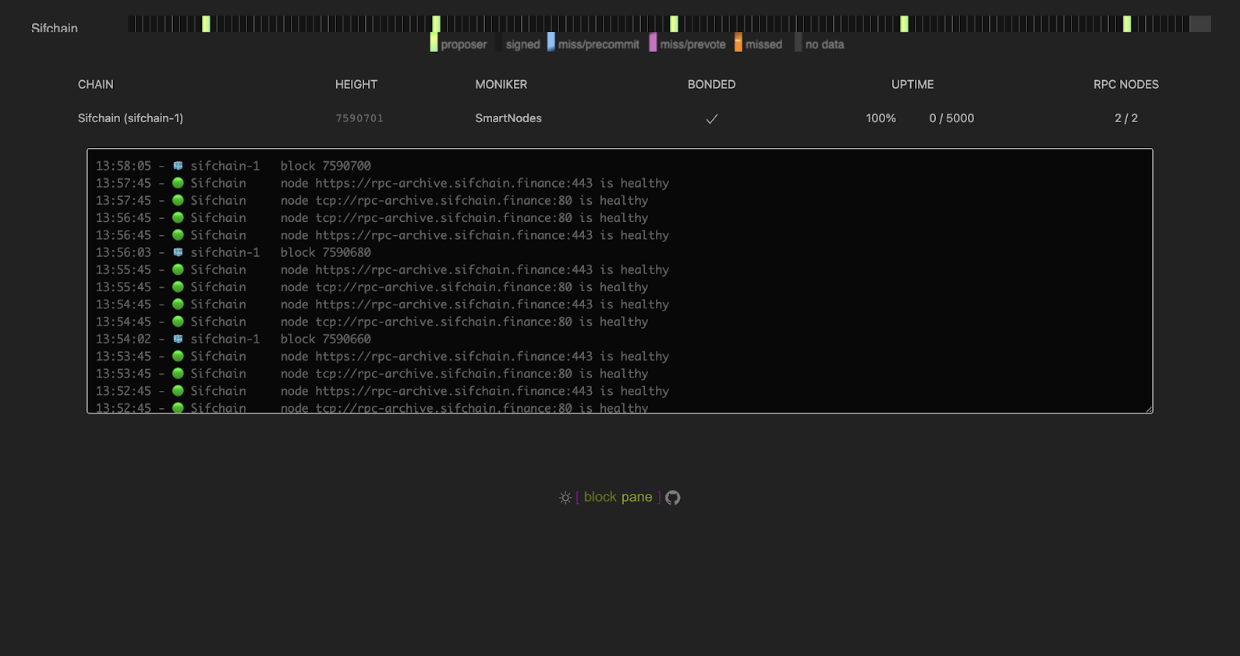
Task: Click the first green proposer block in the signing bar
Action: pyautogui.click(x=206, y=24)
